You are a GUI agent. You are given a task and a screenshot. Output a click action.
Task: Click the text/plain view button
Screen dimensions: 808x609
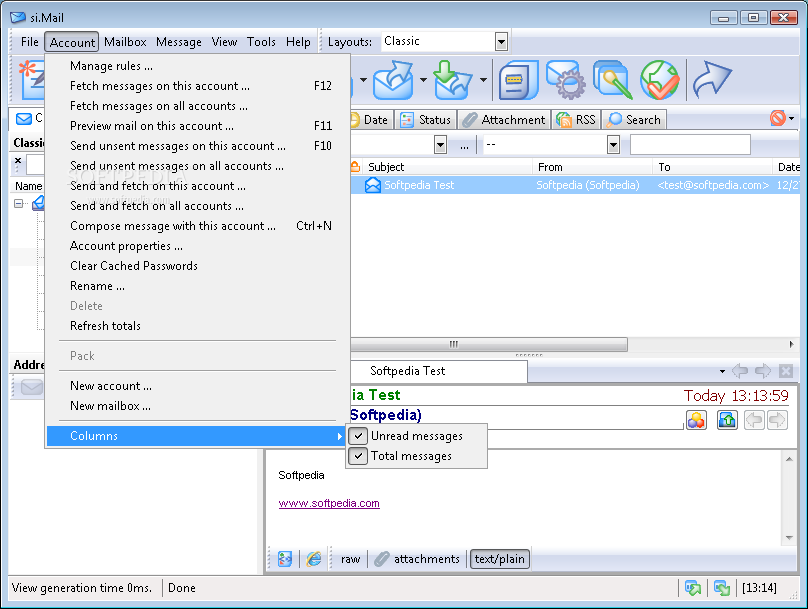coord(500,559)
